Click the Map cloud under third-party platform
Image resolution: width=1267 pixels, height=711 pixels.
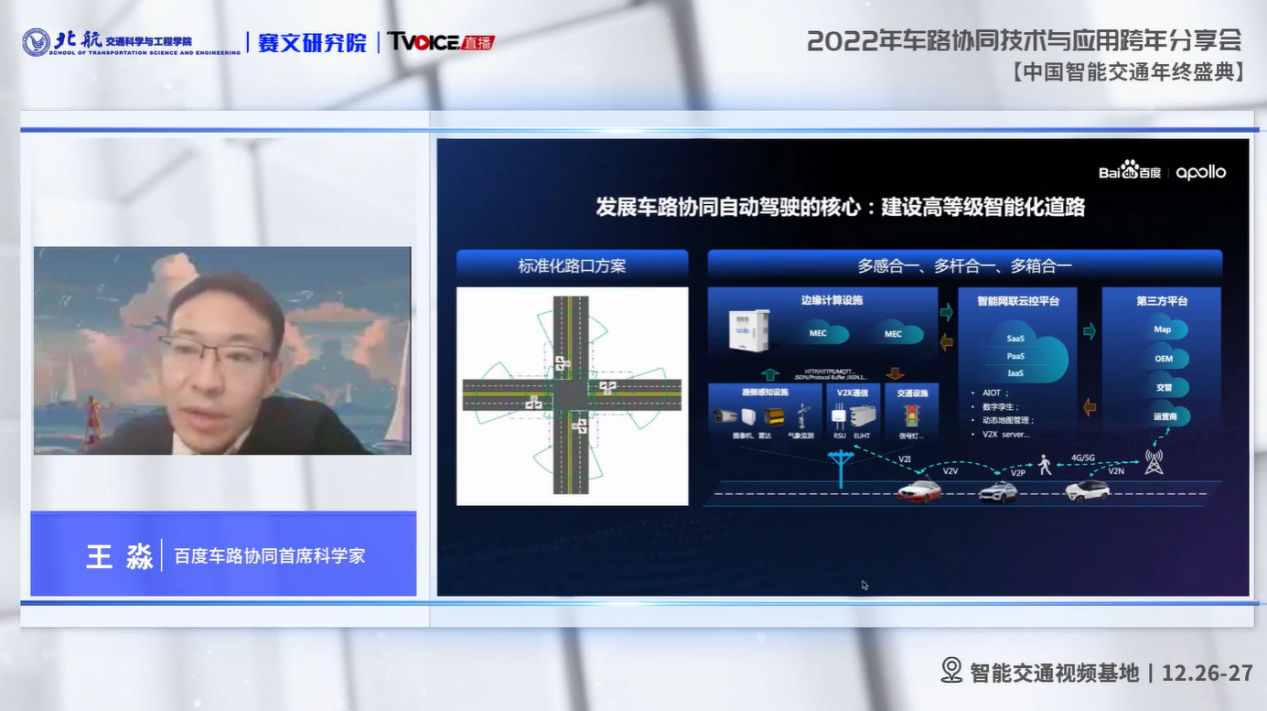pos(1163,328)
